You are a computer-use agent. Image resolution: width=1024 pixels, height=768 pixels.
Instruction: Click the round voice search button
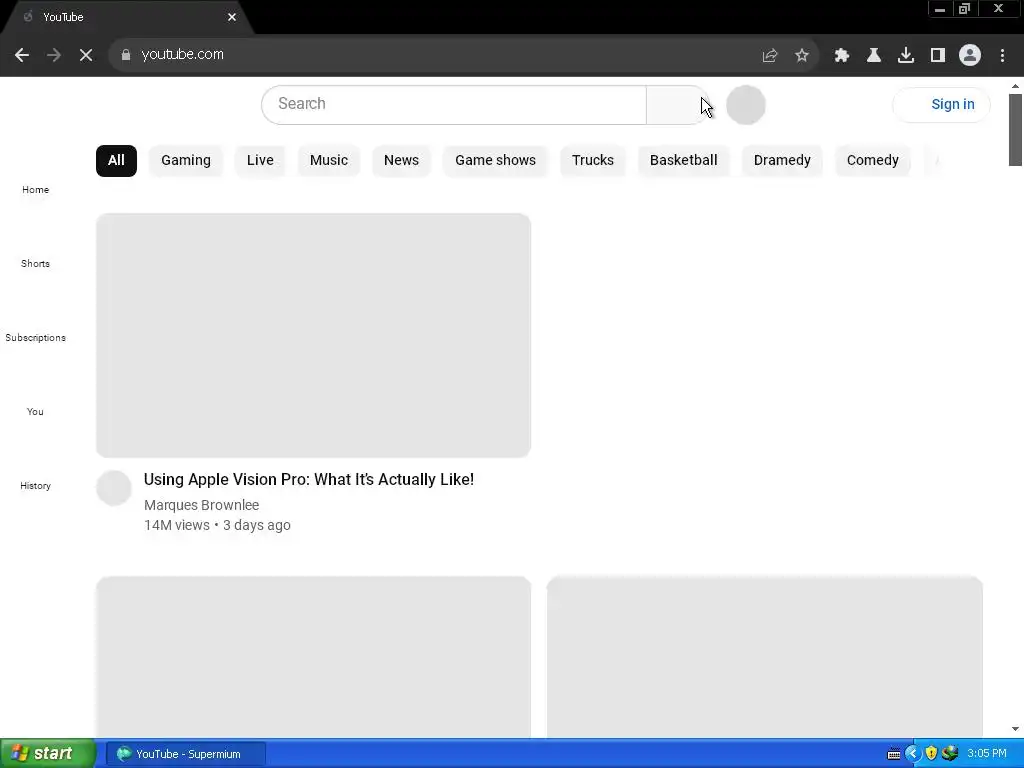(746, 104)
